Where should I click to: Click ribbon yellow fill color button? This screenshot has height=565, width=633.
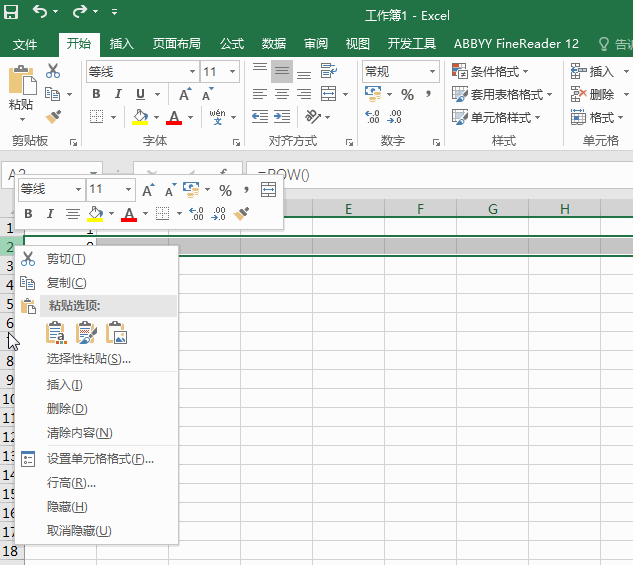point(140,117)
